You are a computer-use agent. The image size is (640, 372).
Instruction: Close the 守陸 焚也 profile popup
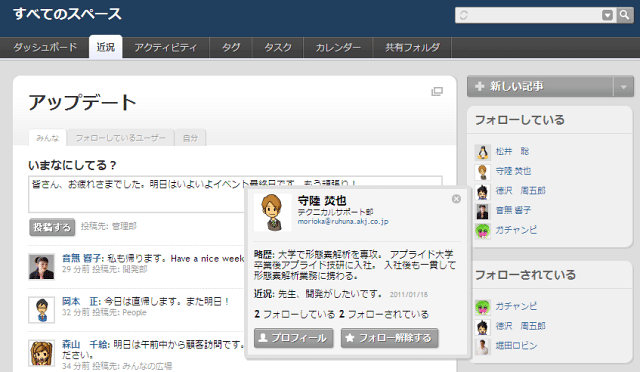click(456, 199)
